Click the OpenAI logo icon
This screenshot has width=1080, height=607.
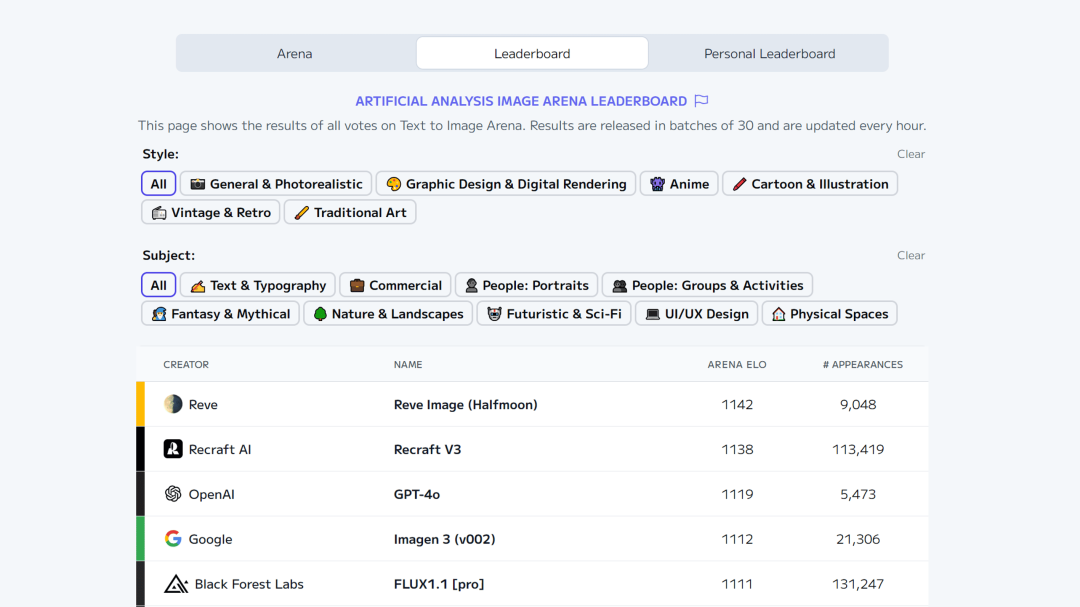pyautogui.click(x=173, y=494)
